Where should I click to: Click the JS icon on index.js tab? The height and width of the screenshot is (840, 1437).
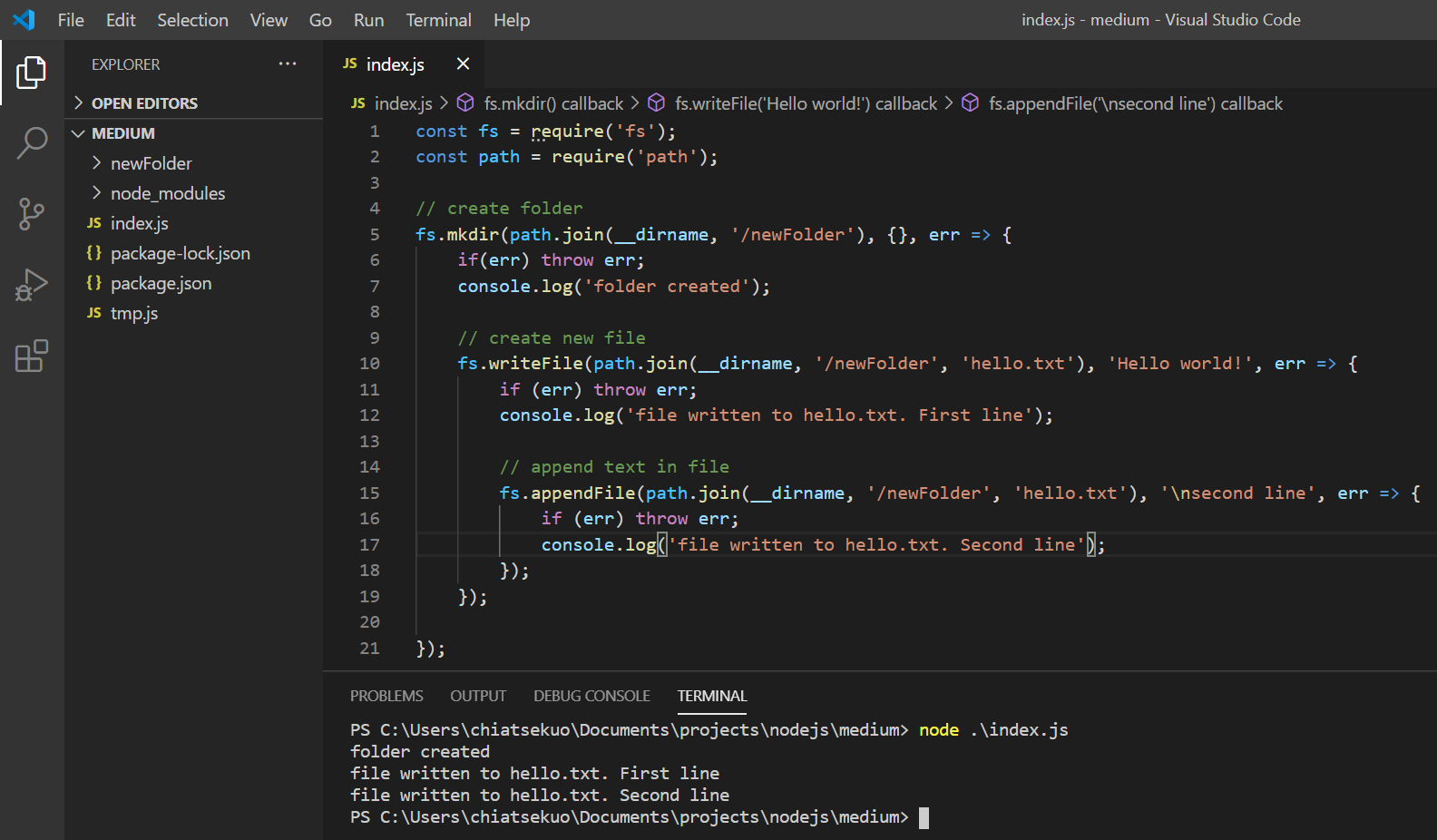point(350,63)
